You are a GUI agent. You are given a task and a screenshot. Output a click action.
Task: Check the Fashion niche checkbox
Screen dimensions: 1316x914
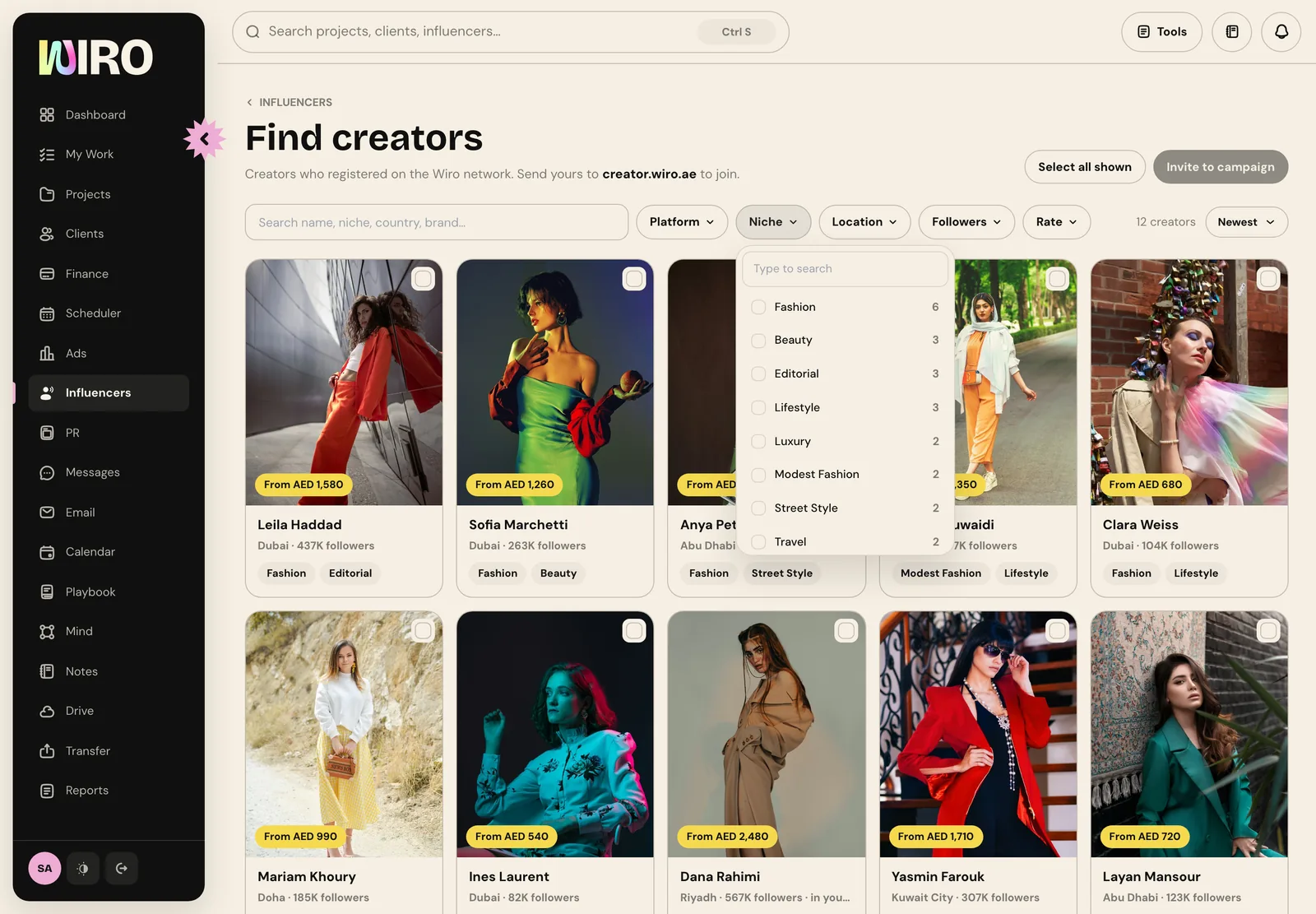[x=758, y=307]
